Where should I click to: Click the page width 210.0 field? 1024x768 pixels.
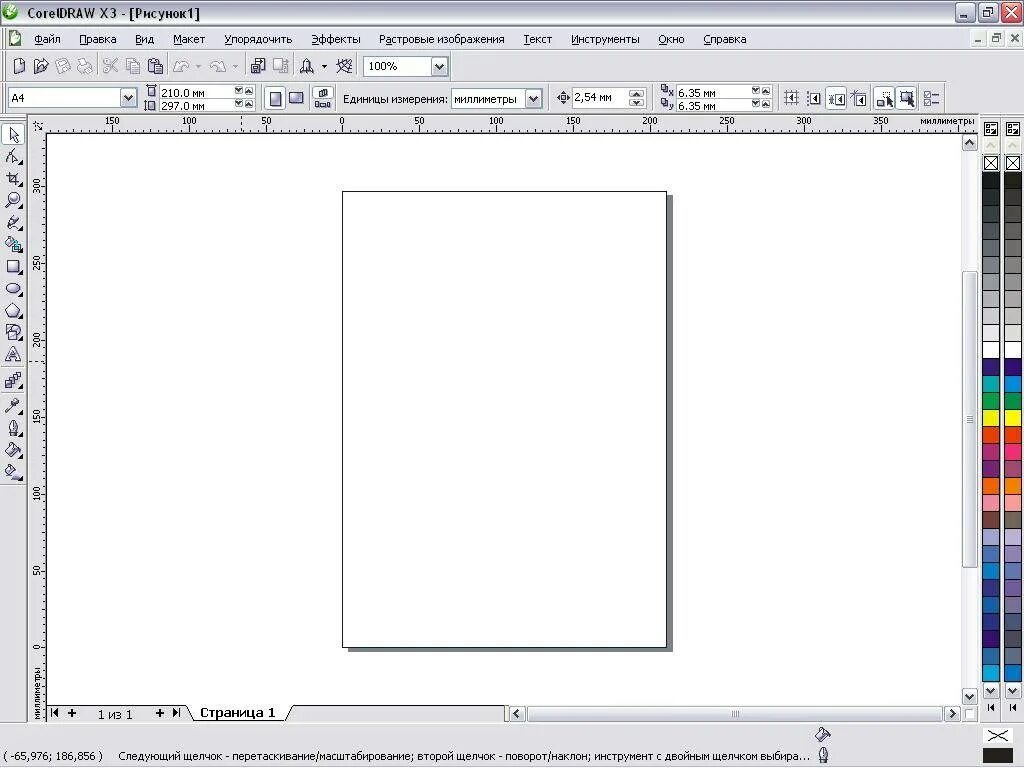pyautogui.click(x=196, y=92)
